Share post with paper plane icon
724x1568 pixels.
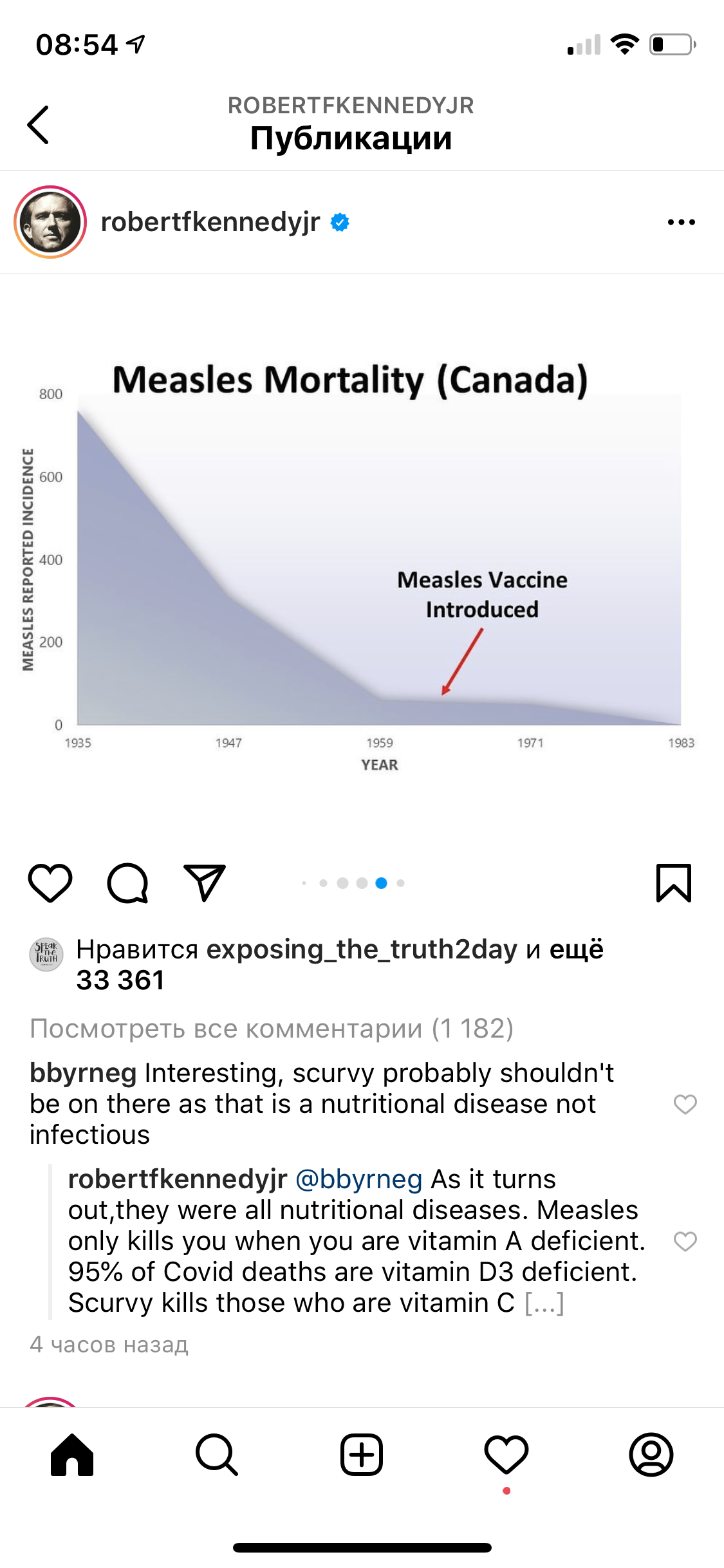[205, 882]
